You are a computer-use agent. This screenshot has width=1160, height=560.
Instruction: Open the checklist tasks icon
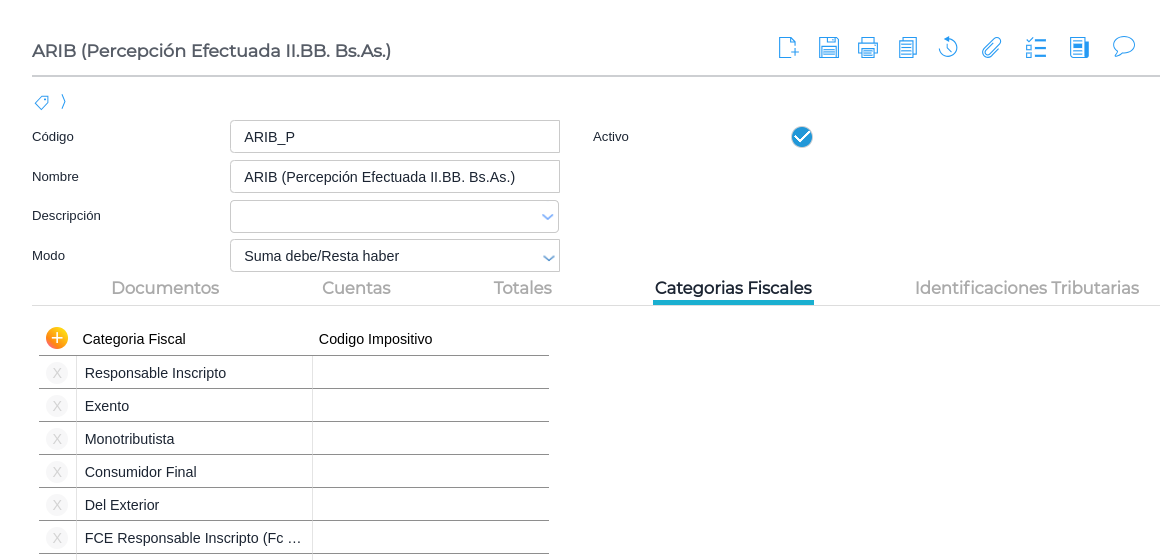pyautogui.click(x=1036, y=47)
